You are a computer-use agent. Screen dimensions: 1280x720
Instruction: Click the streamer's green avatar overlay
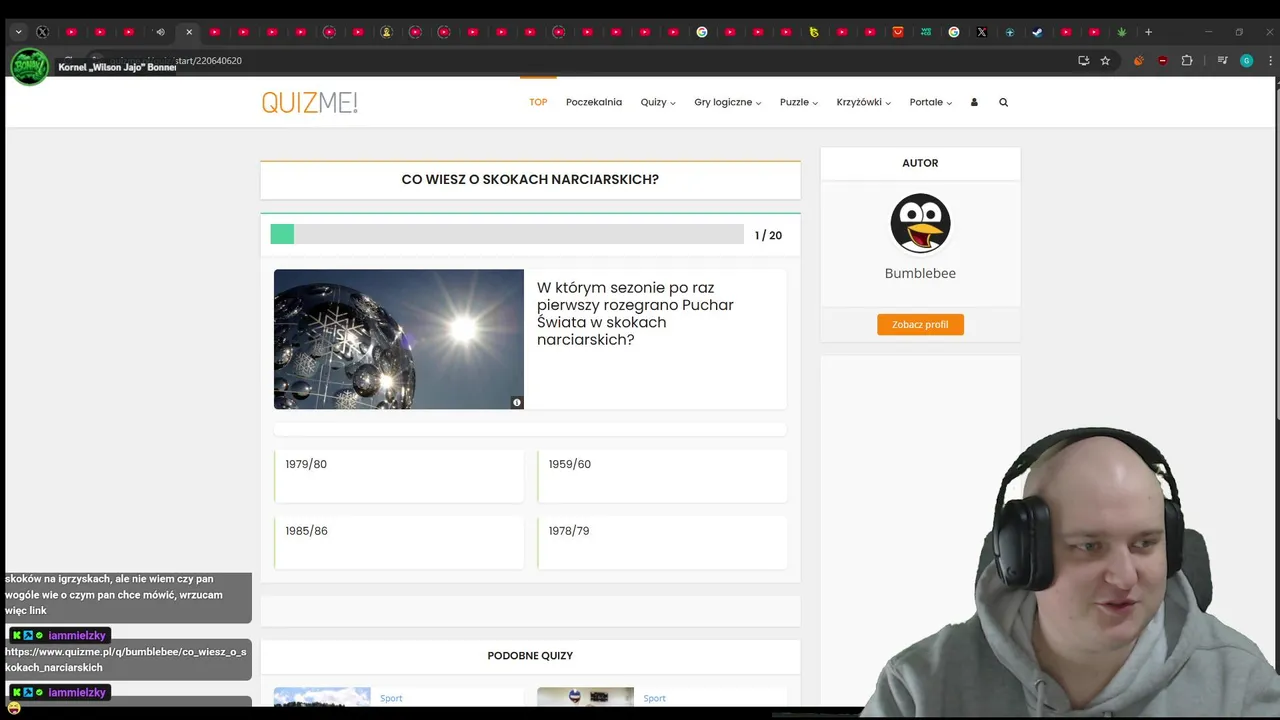[29, 66]
